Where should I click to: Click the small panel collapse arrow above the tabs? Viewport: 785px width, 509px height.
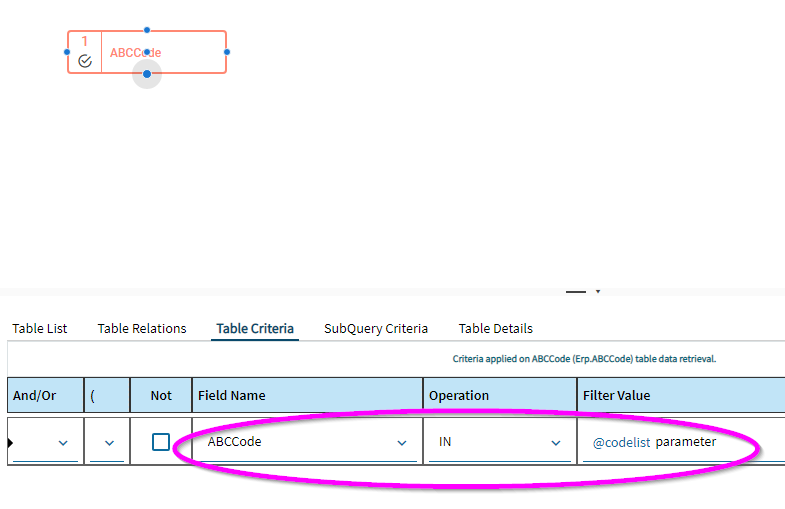tap(598, 292)
